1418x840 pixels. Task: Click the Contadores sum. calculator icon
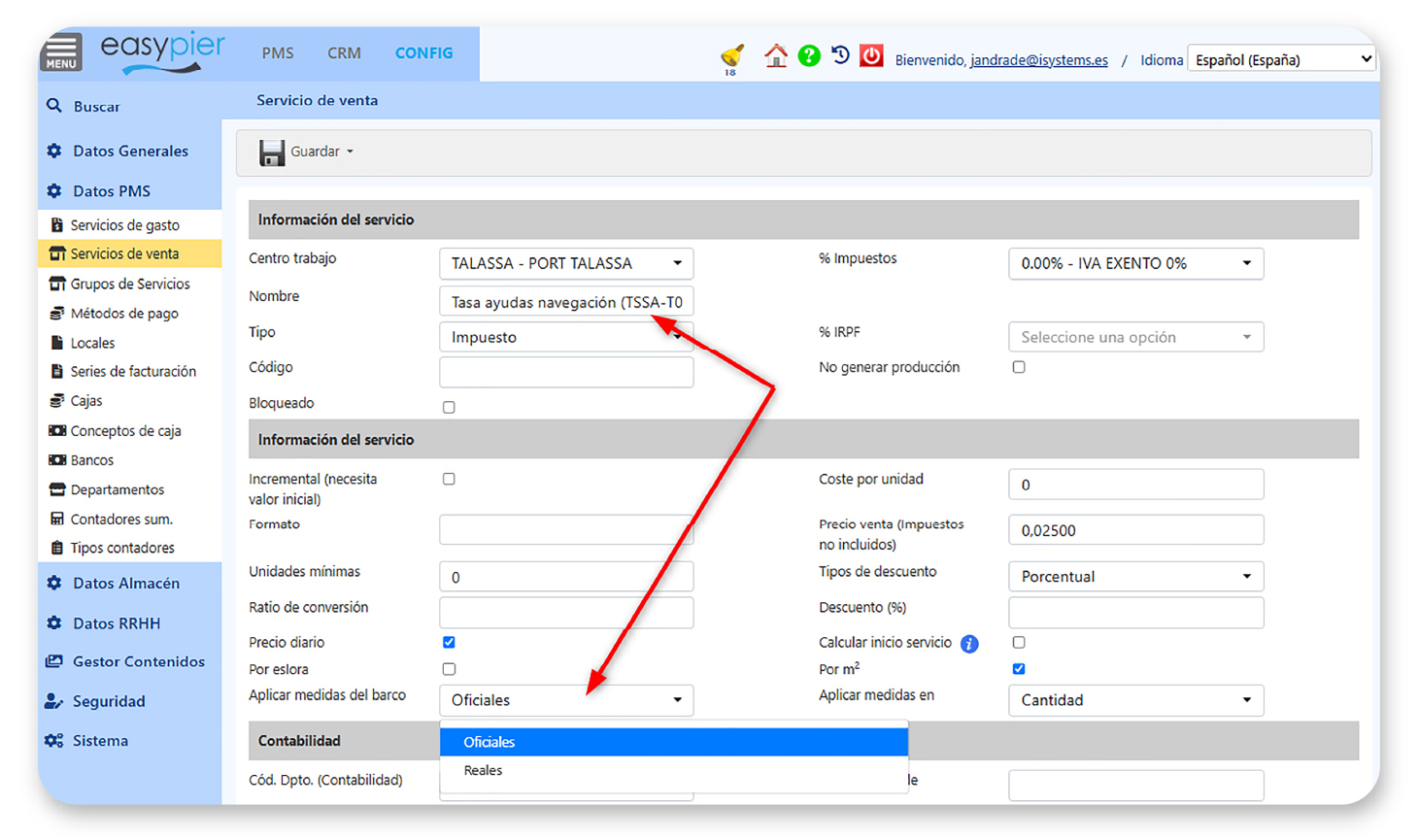(x=57, y=520)
